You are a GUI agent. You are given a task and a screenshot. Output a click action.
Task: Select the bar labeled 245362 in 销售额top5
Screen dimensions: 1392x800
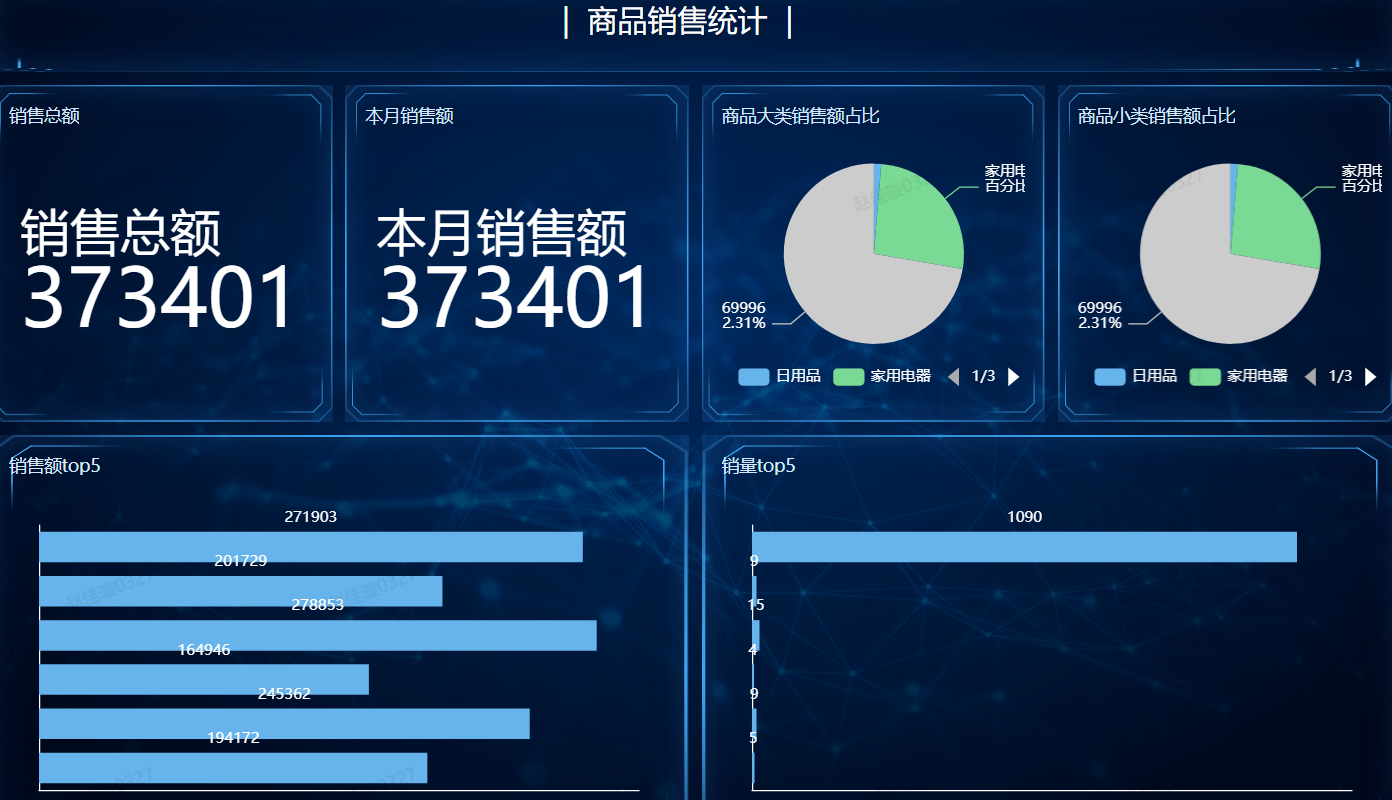click(x=285, y=724)
